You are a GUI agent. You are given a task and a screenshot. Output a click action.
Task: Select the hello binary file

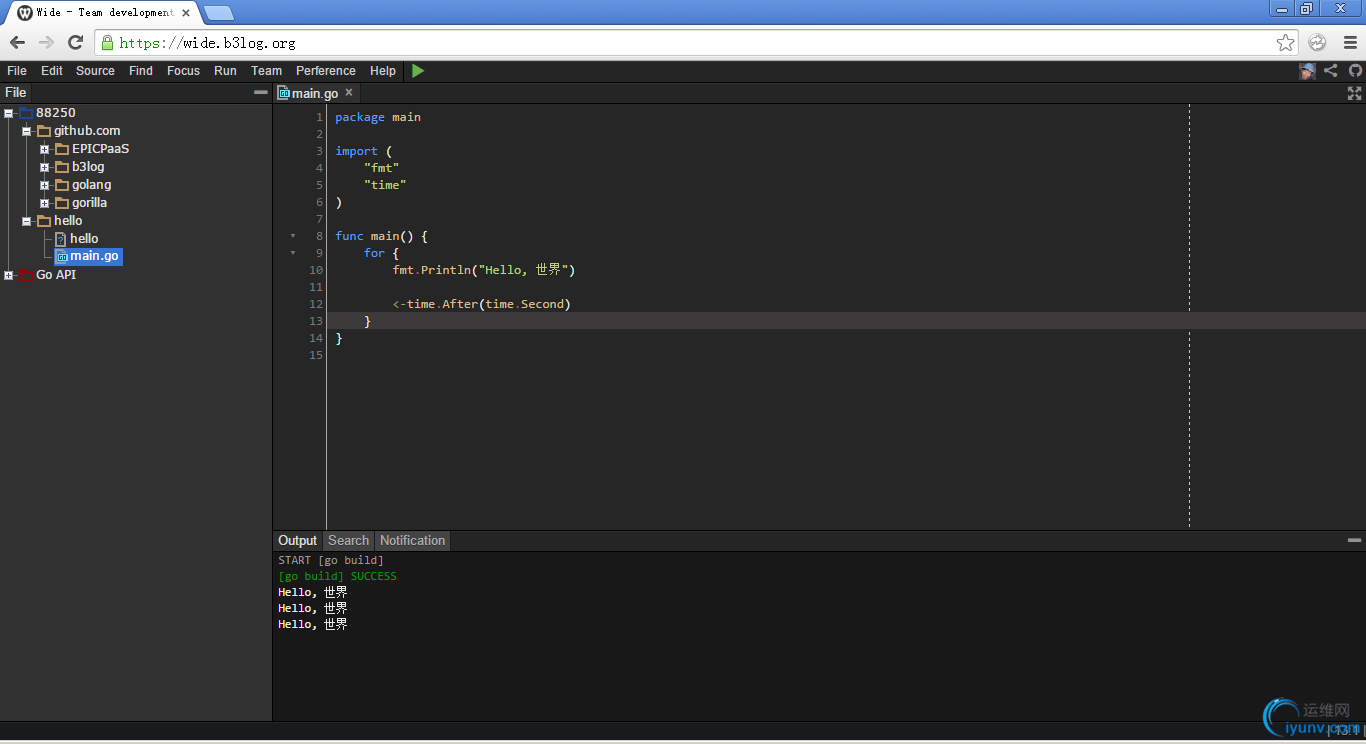coord(83,239)
